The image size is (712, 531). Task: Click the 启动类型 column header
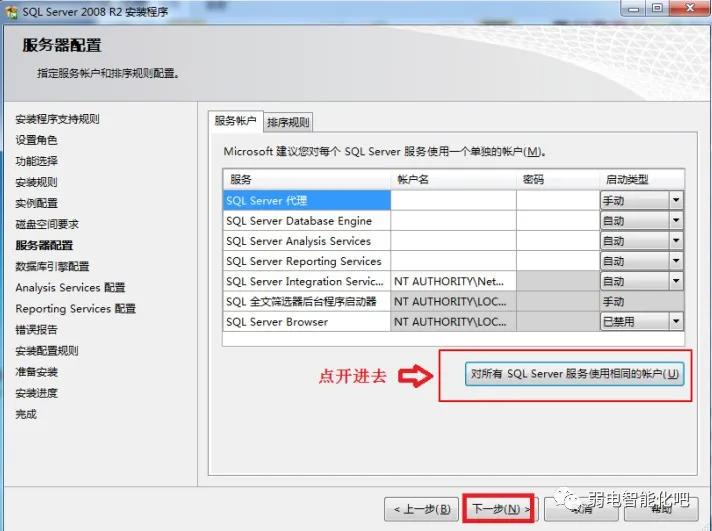[x=642, y=179]
